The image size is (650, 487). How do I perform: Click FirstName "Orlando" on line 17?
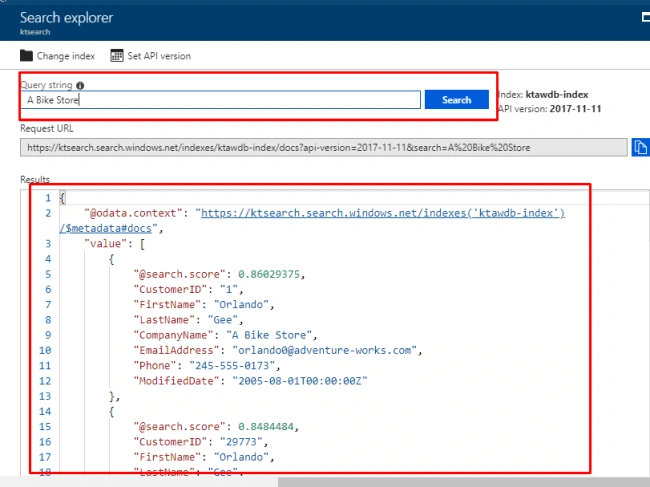click(241, 457)
